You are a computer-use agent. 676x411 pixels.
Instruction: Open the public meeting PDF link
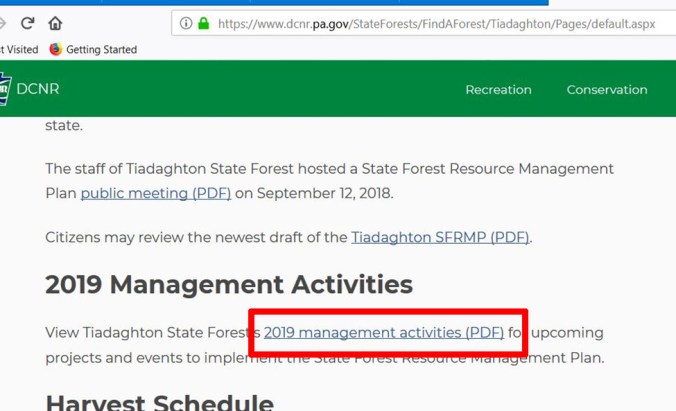pos(155,193)
